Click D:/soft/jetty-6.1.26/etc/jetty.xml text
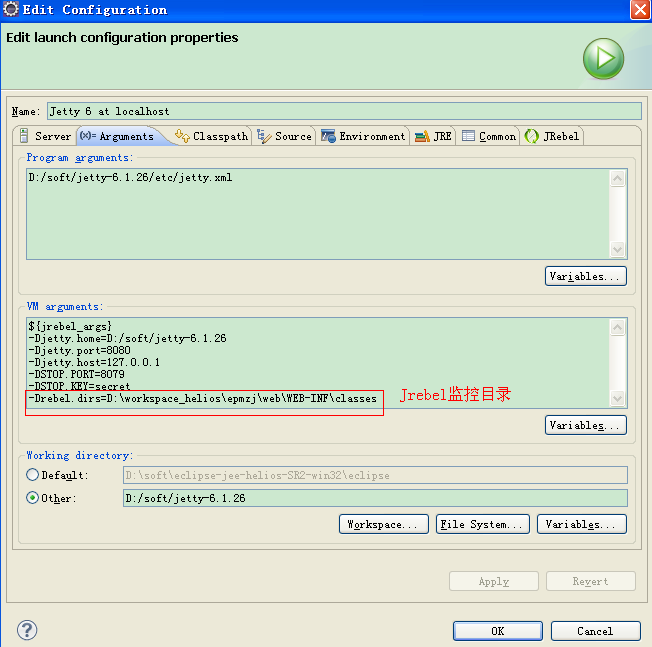The image size is (652, 647). (x=130, y=178)
